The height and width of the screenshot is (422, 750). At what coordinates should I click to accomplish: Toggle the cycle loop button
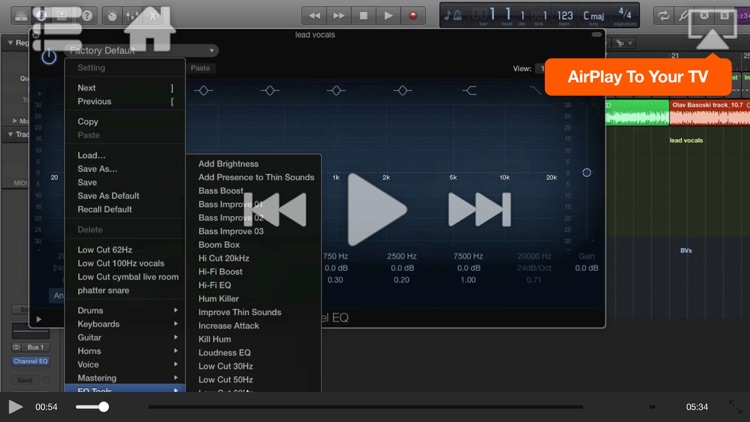point(663,16)
